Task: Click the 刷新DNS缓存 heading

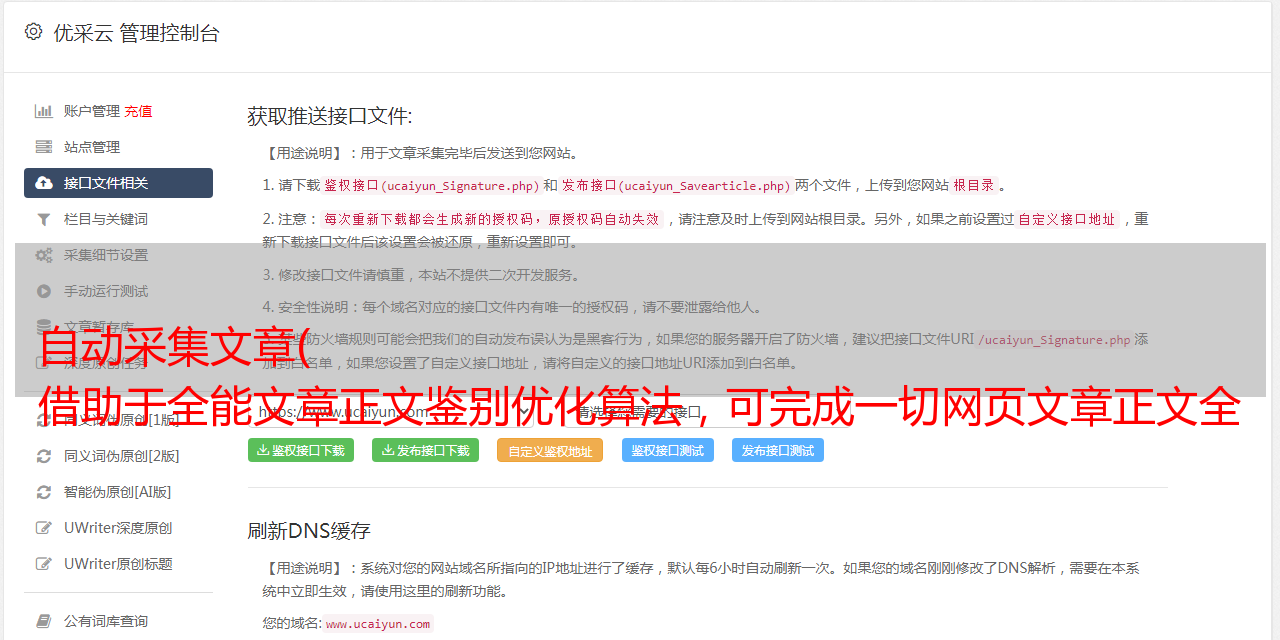Action: 310,531
